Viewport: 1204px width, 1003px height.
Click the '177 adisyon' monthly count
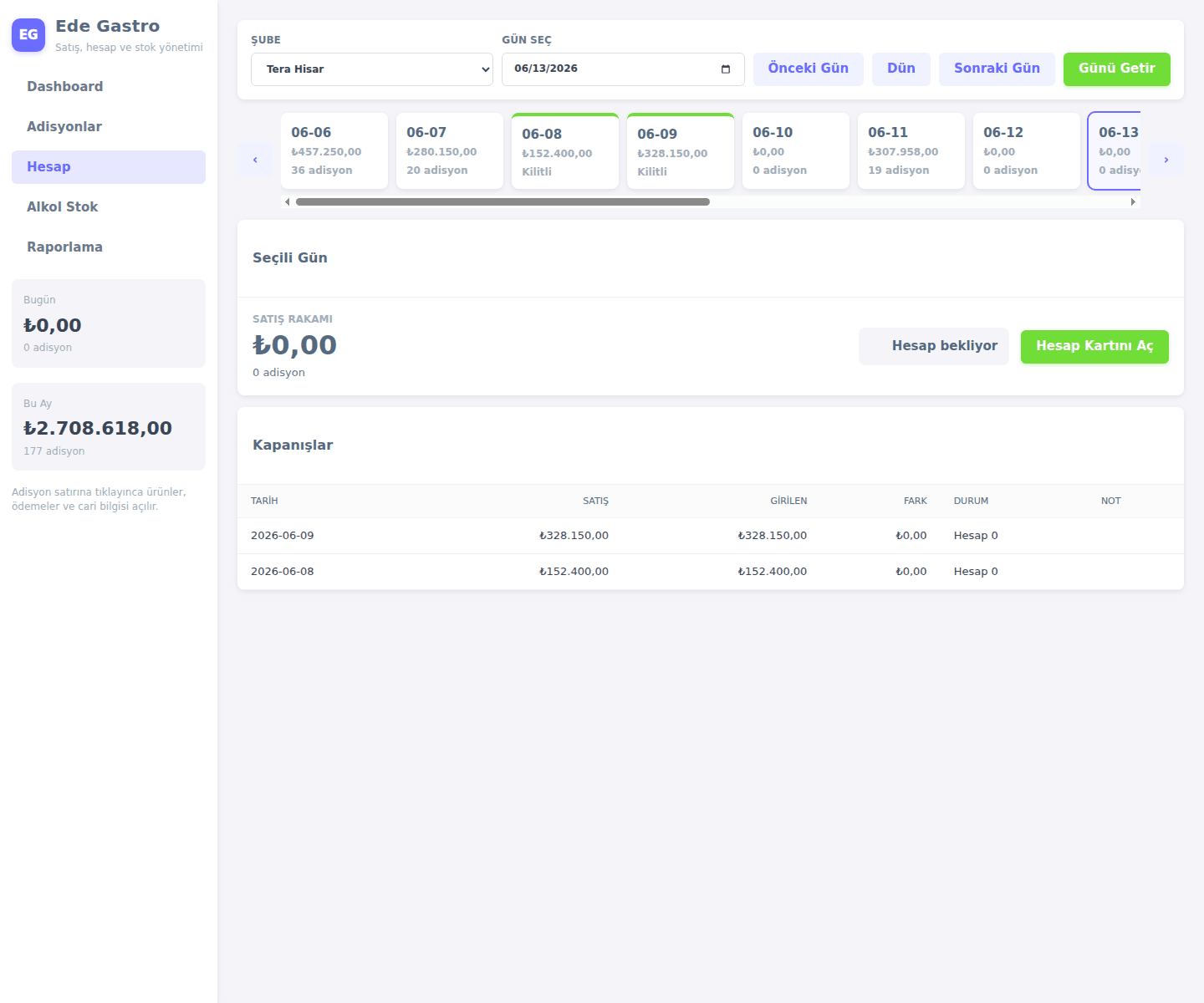pos(54,451)
